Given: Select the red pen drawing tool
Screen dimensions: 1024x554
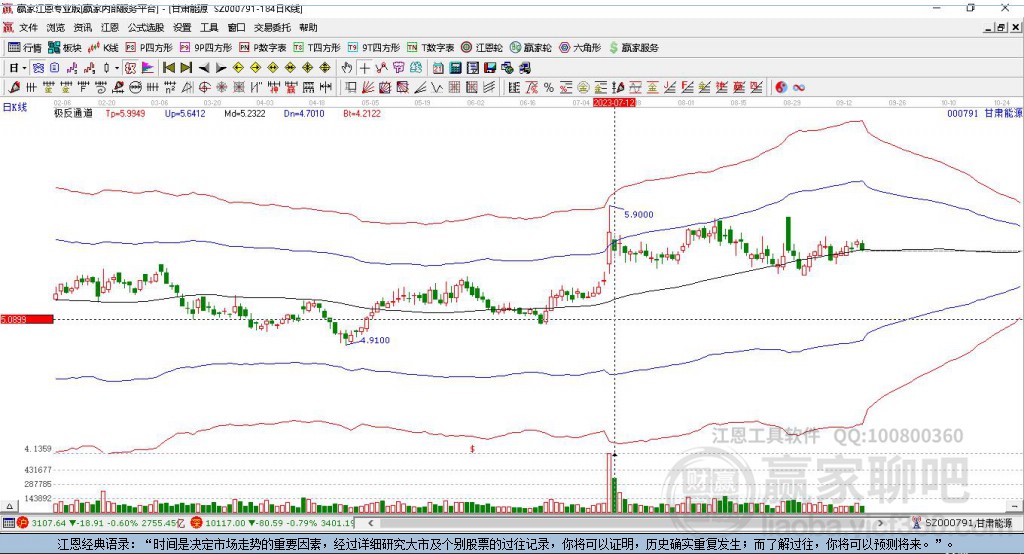Looking at the screenshot, I should [14, 88].
